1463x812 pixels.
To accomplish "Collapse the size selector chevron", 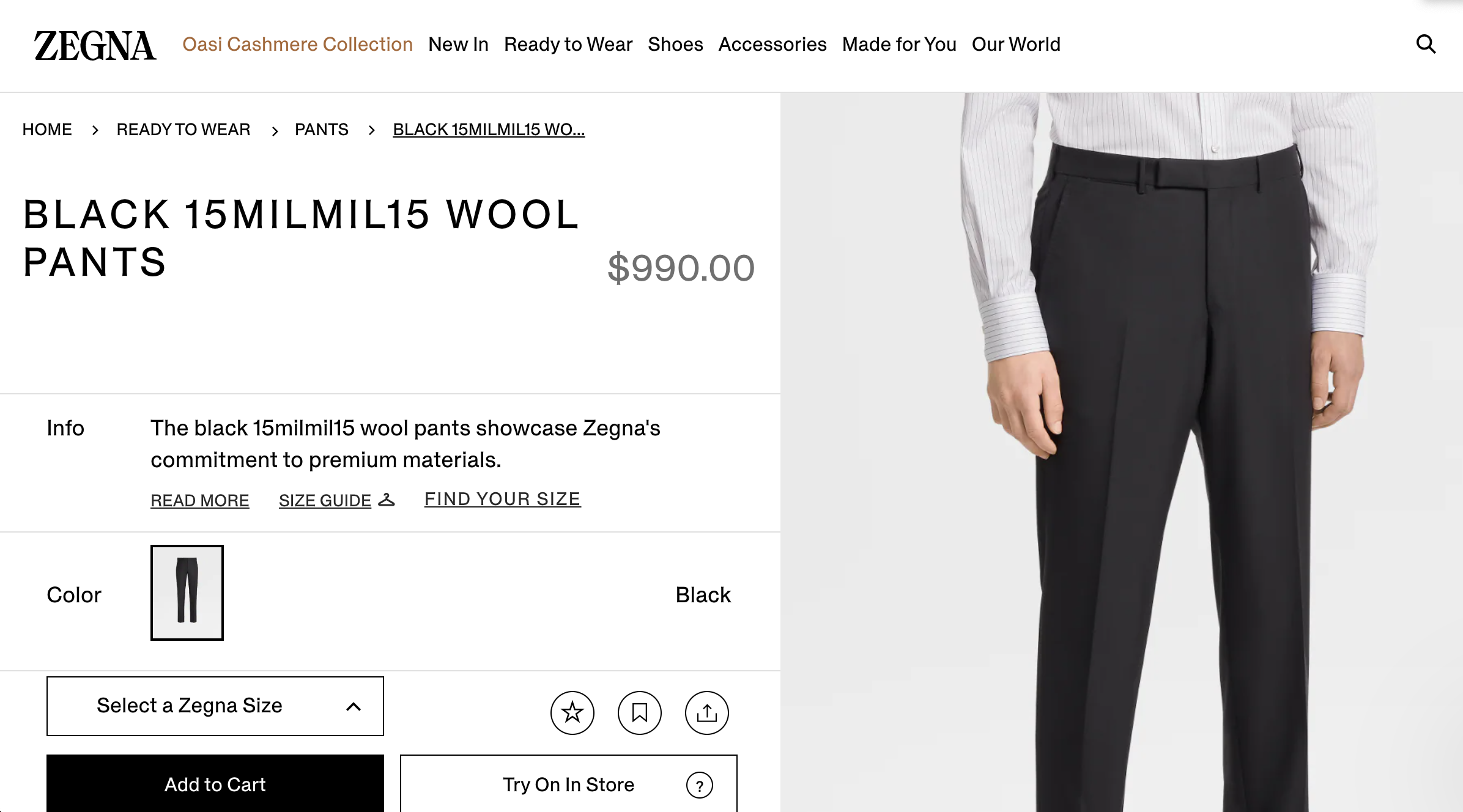I will (352, 706).
